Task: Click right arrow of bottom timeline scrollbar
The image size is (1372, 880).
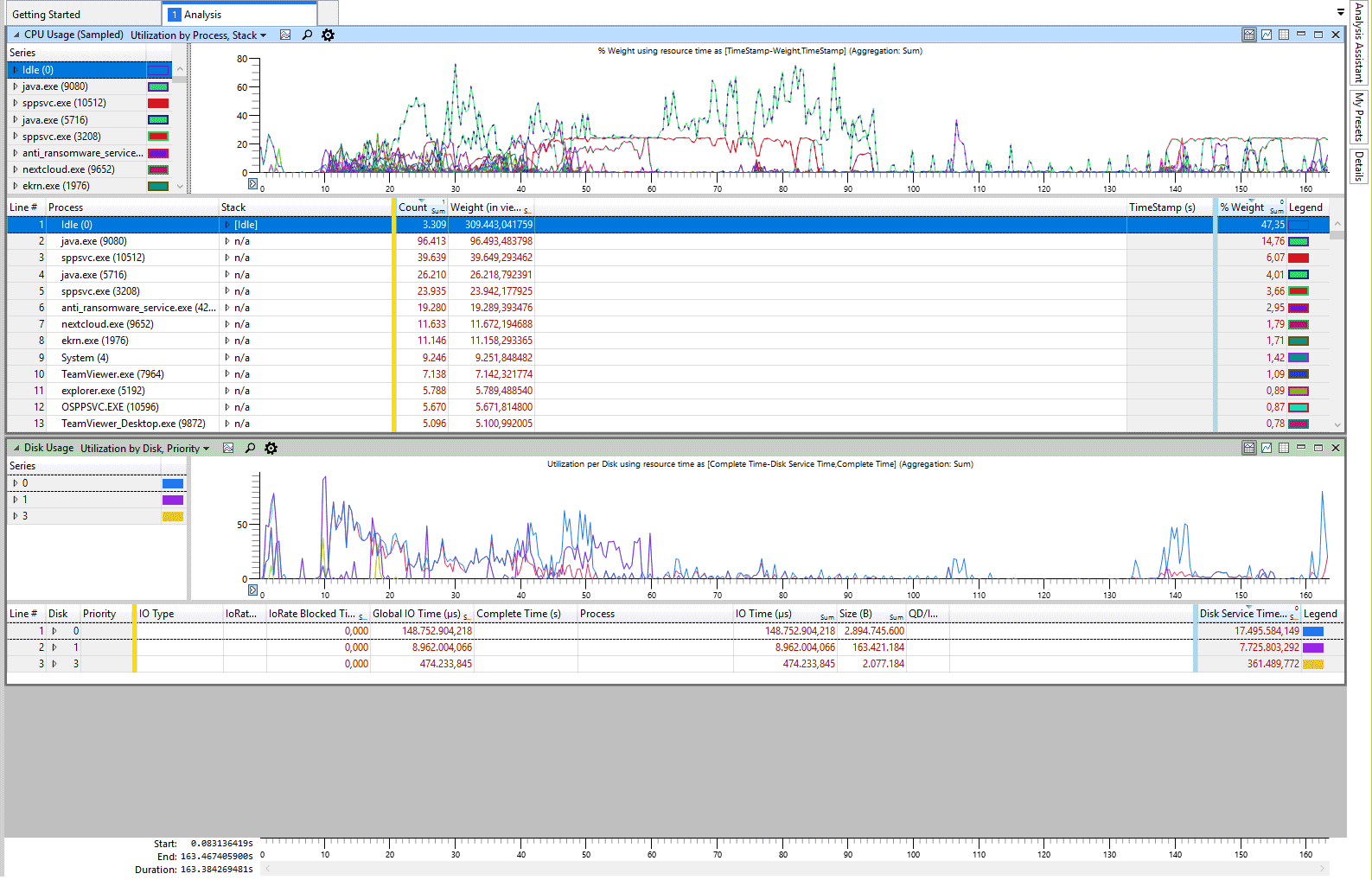Action: coord(1322,869)
